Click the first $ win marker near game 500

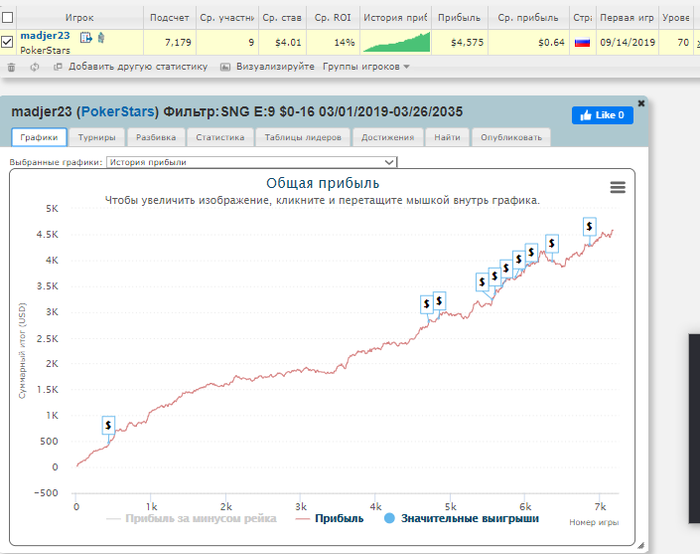coord(108,425)
